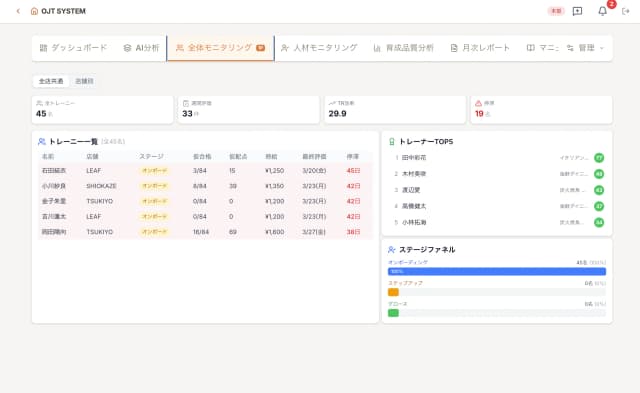Open the ダッシュボード tab

(x=73, y=48)
